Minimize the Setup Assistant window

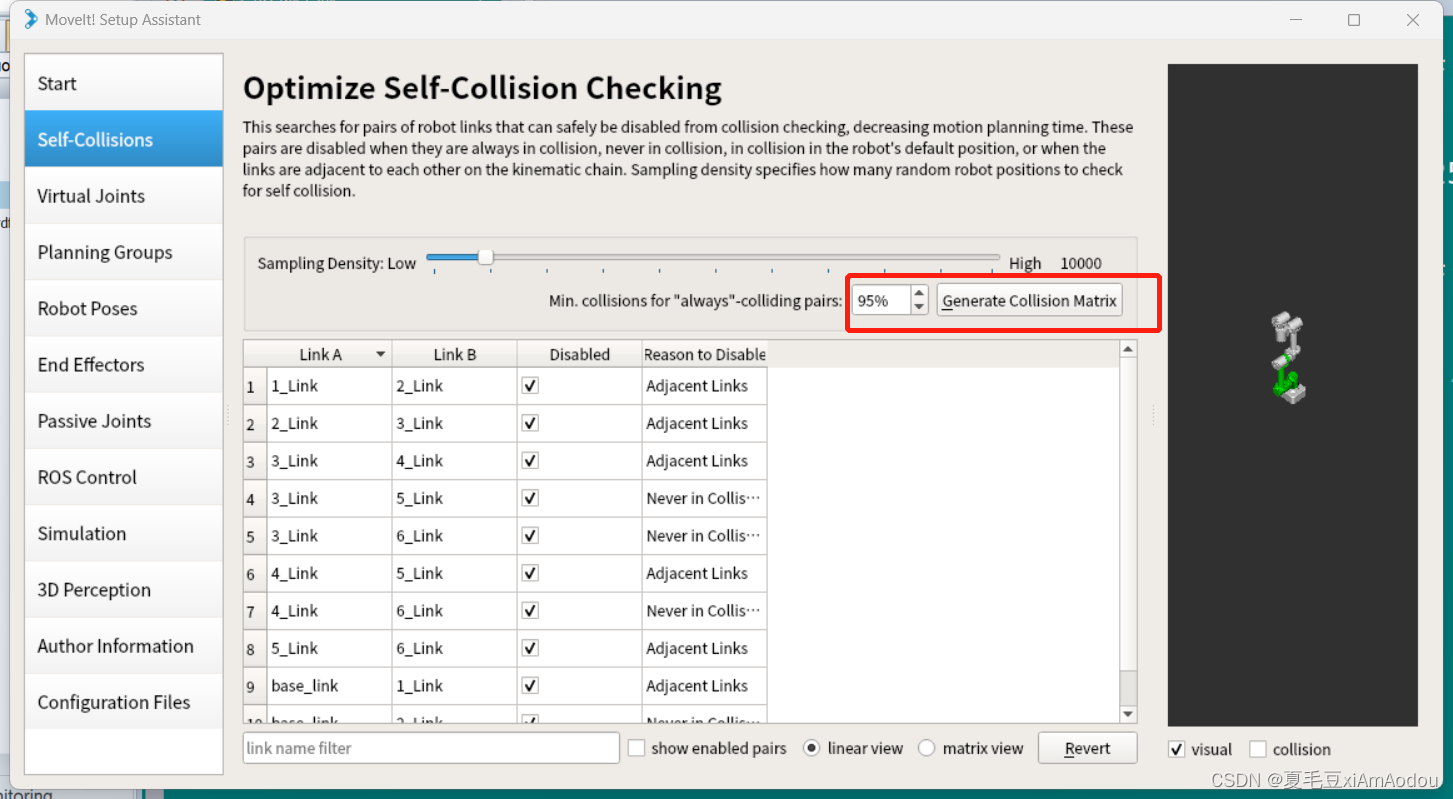tap(1296, 20)
